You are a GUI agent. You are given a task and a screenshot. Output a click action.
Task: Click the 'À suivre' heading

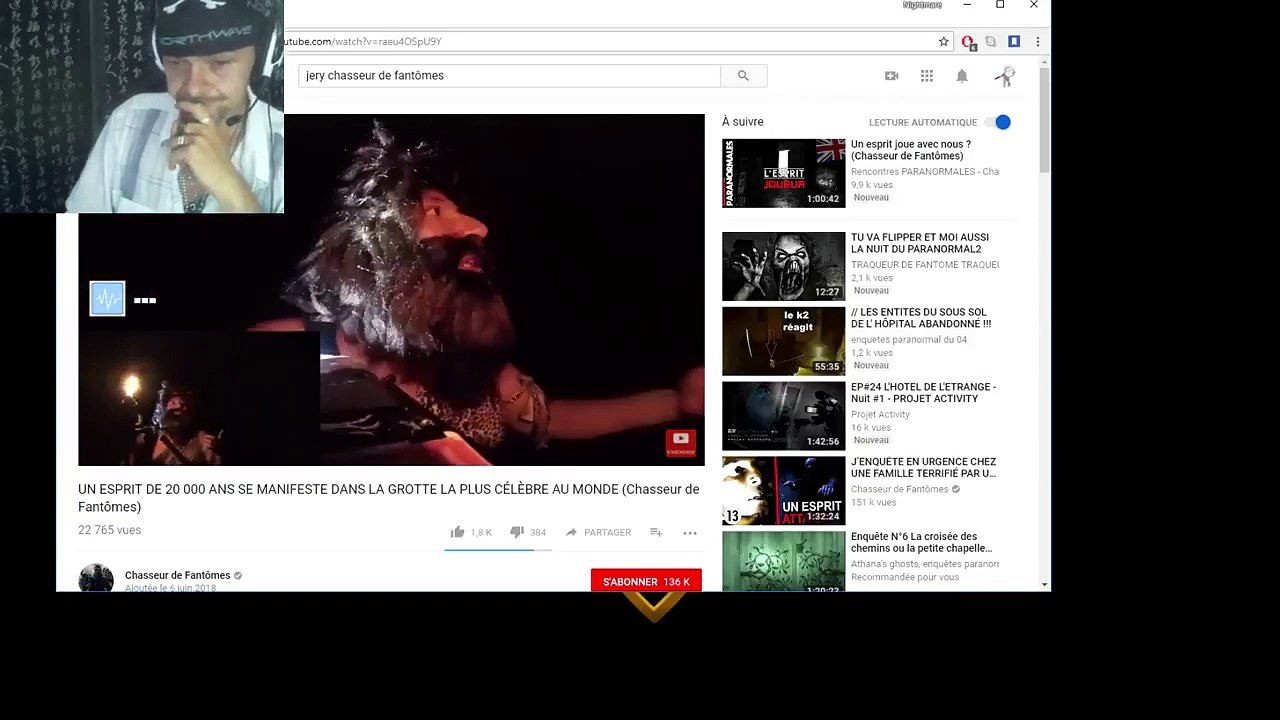coord(743,122)
